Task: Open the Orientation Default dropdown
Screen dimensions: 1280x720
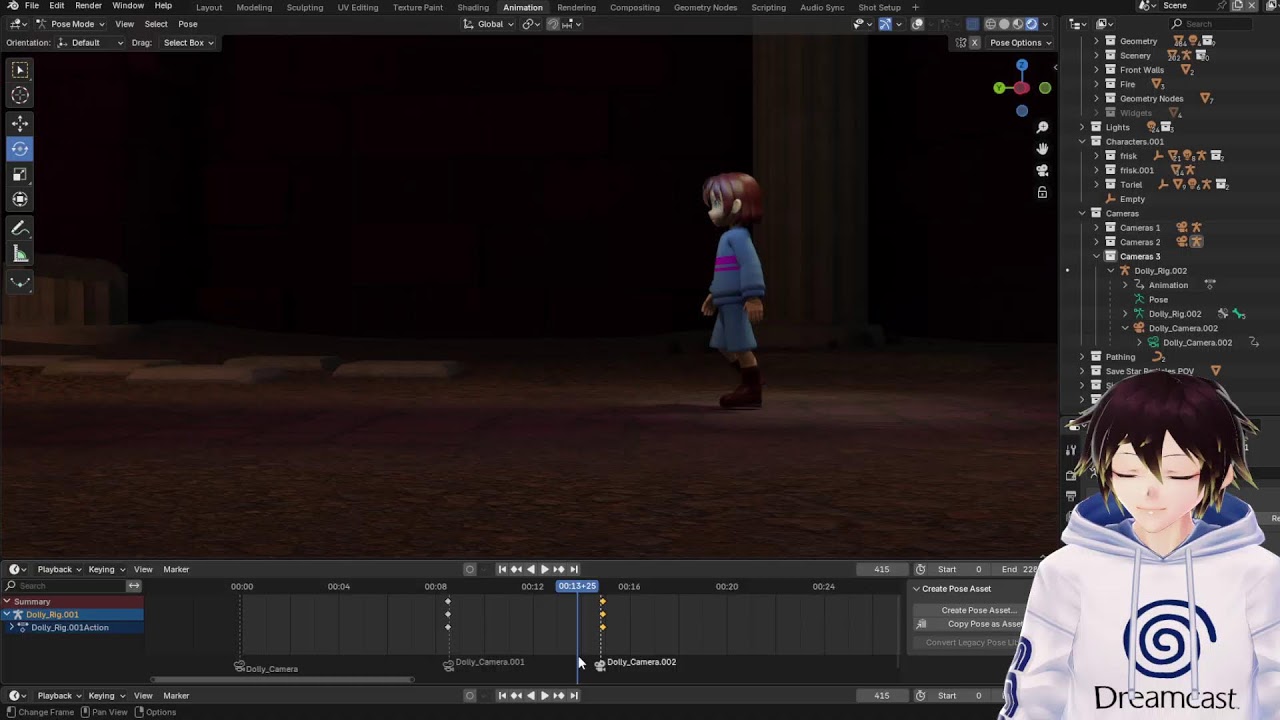Action: point(90,43)
